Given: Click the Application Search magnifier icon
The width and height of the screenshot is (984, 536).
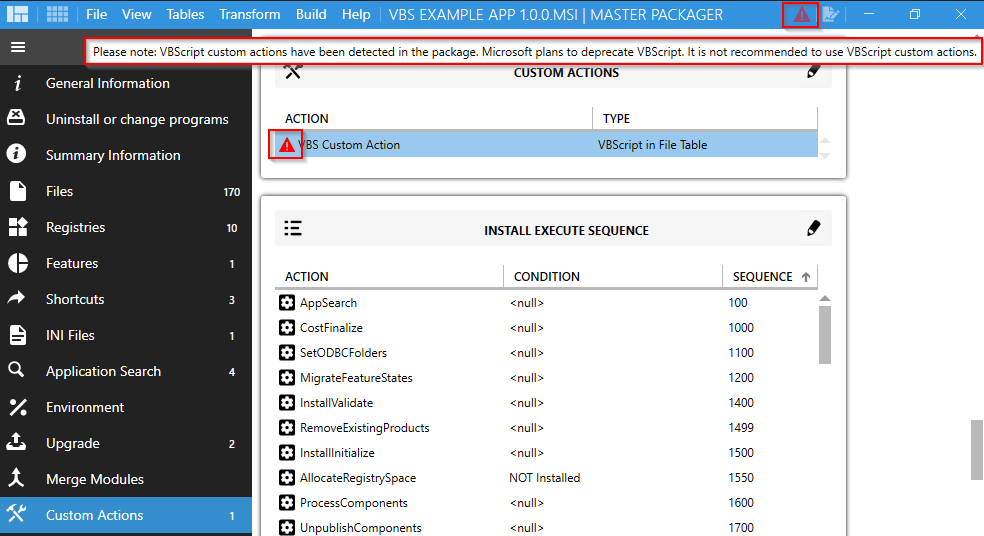Looking at the screenshot, I should pos(16,370).
